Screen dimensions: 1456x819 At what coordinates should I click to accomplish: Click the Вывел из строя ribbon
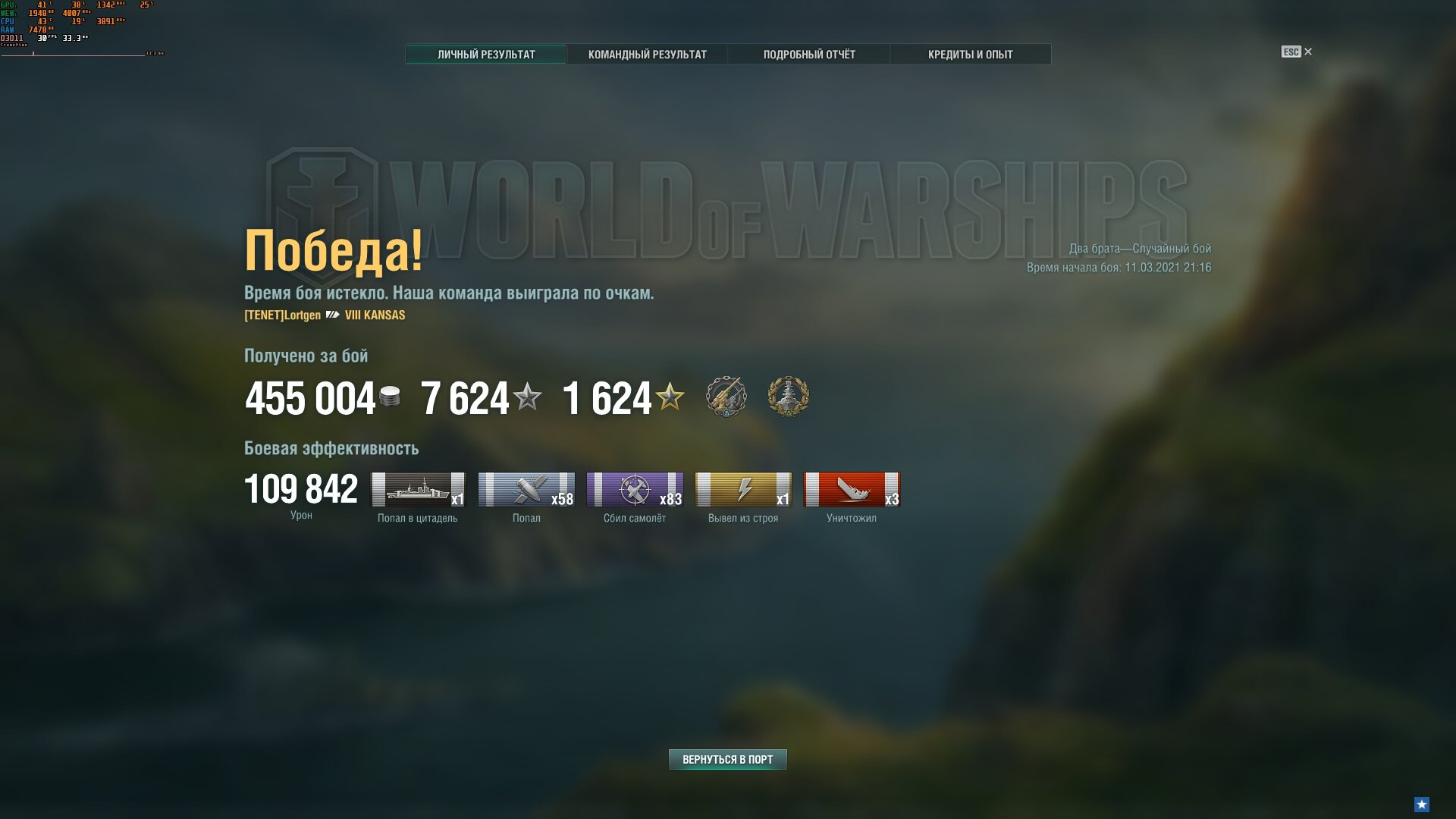[743, 489]
